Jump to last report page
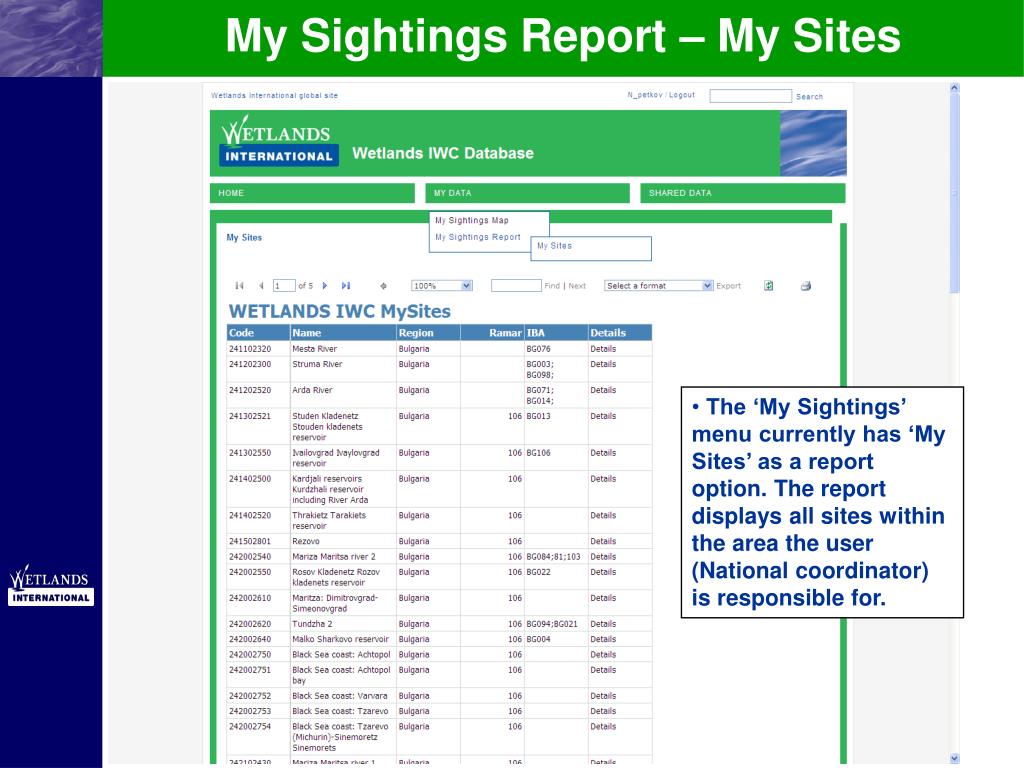 346,285
